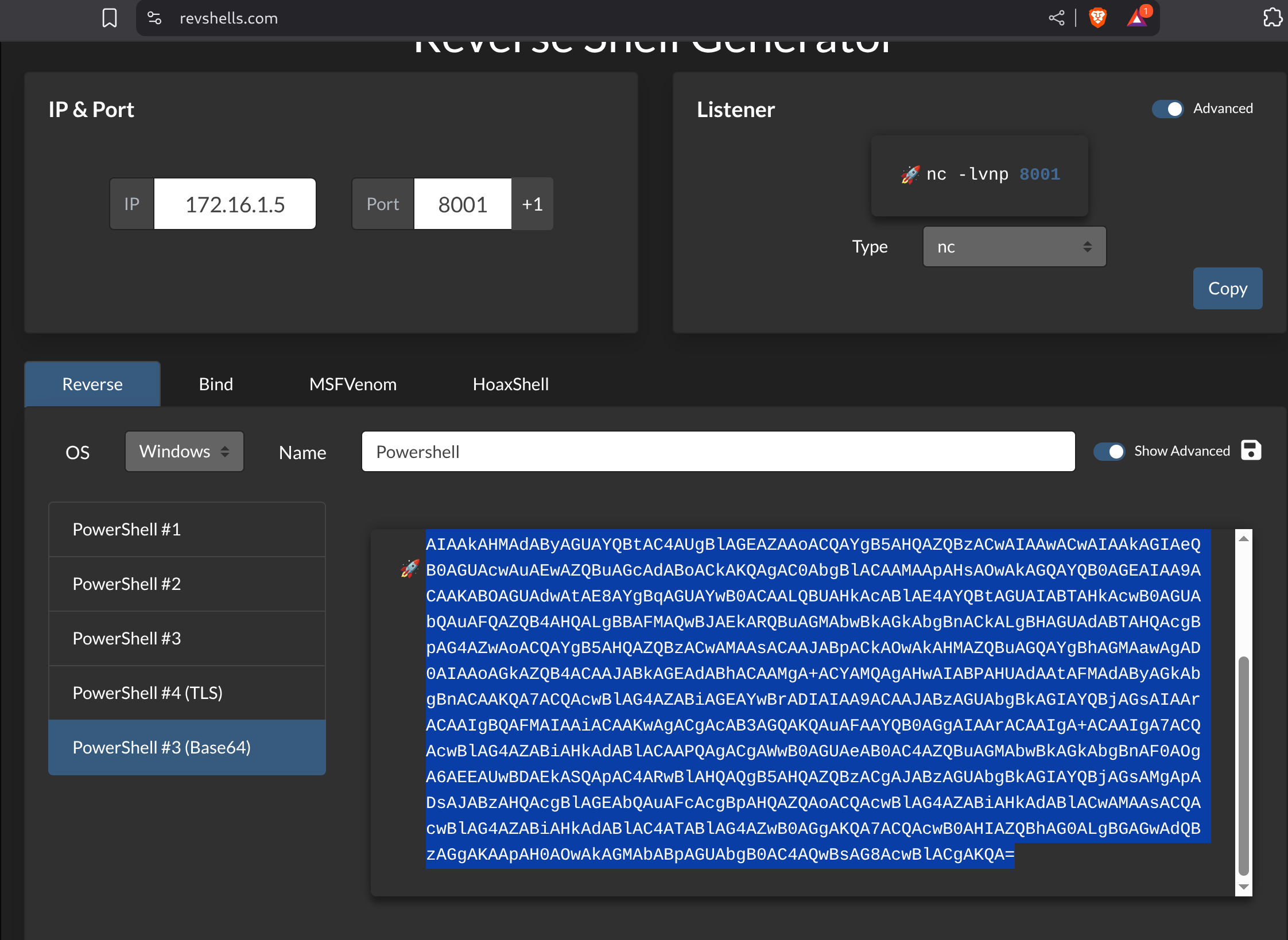Screen dimensions: 1288x940
Task: Click the save floppy disk icon
Action: [x=1251, y=450]
